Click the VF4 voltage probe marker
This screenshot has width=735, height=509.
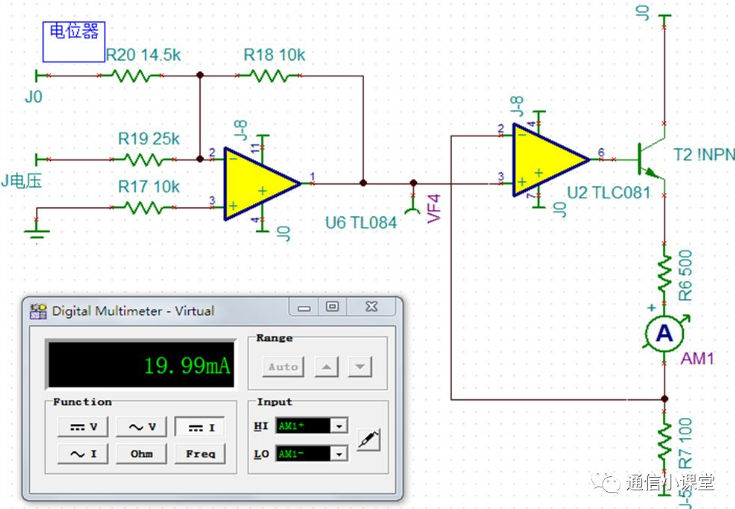click(x=413, y=201)
